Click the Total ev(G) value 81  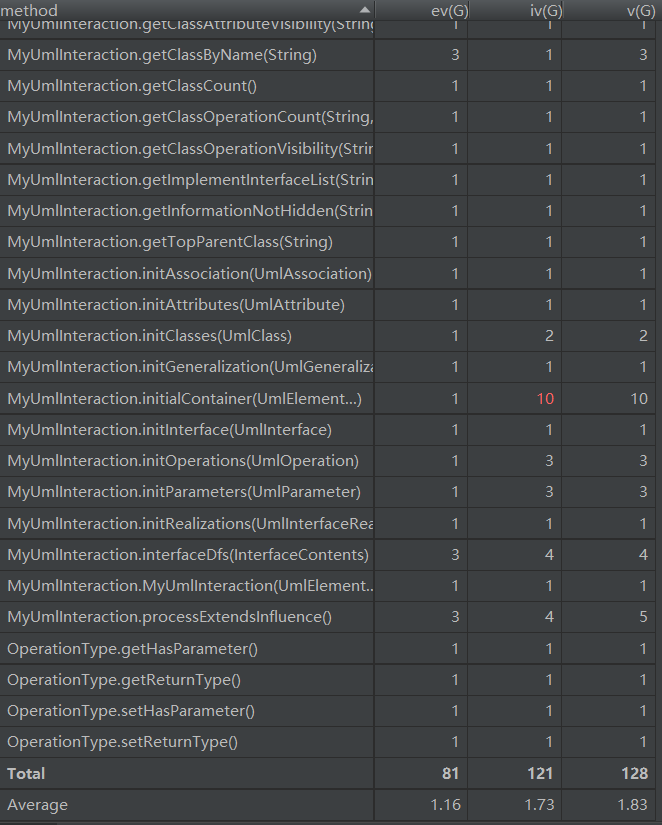pos(450,773)
